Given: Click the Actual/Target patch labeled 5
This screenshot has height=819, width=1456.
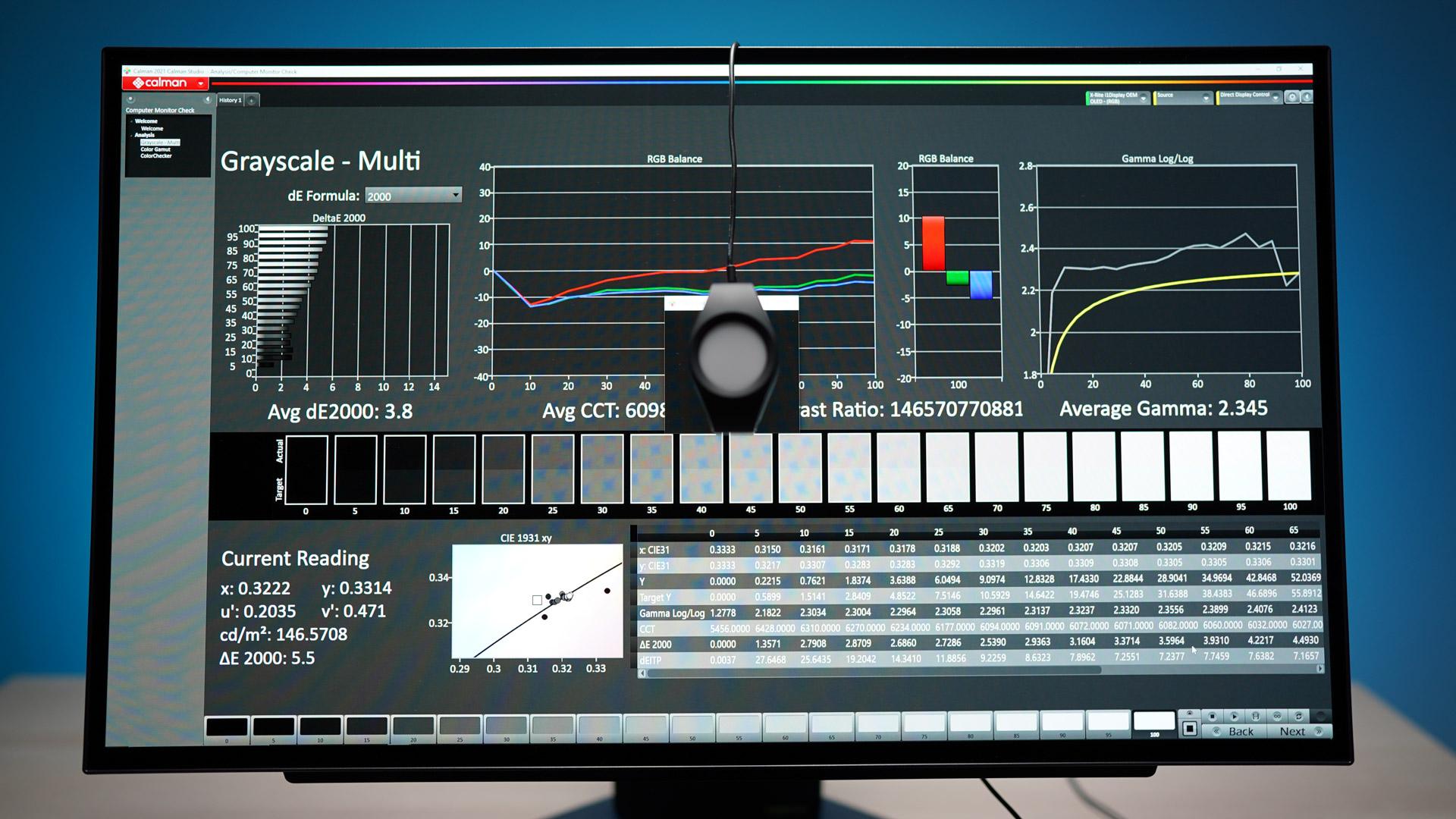Looking at the screenshot, I should point(355,470).
